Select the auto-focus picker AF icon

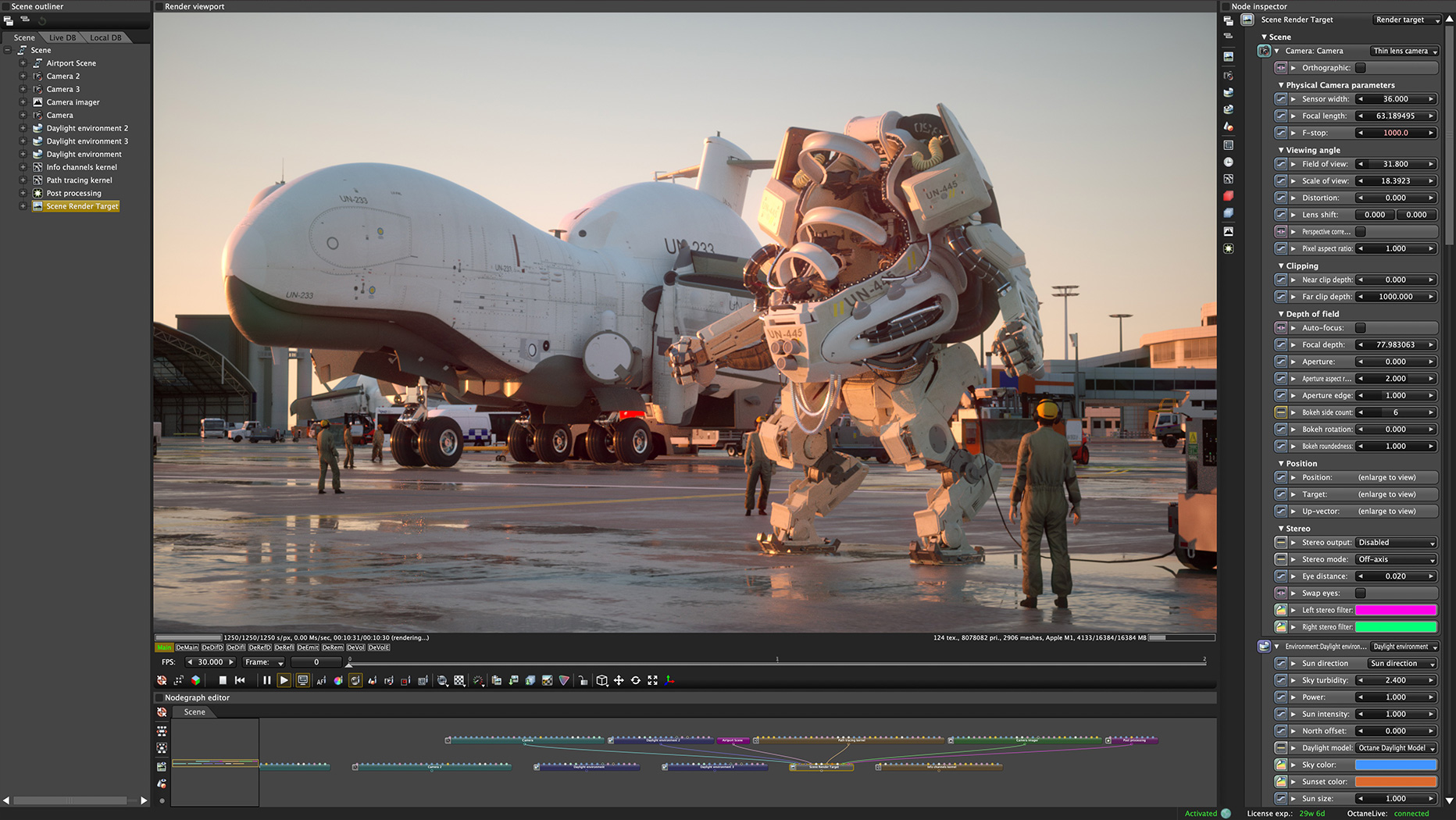[321, 681]
